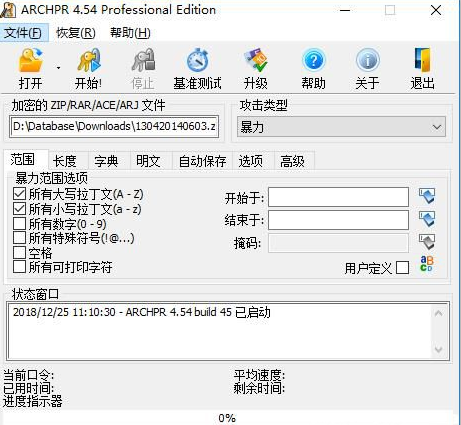
Task: Click the icon beside the 结束于 field
Action: click(x=427, y=219)
